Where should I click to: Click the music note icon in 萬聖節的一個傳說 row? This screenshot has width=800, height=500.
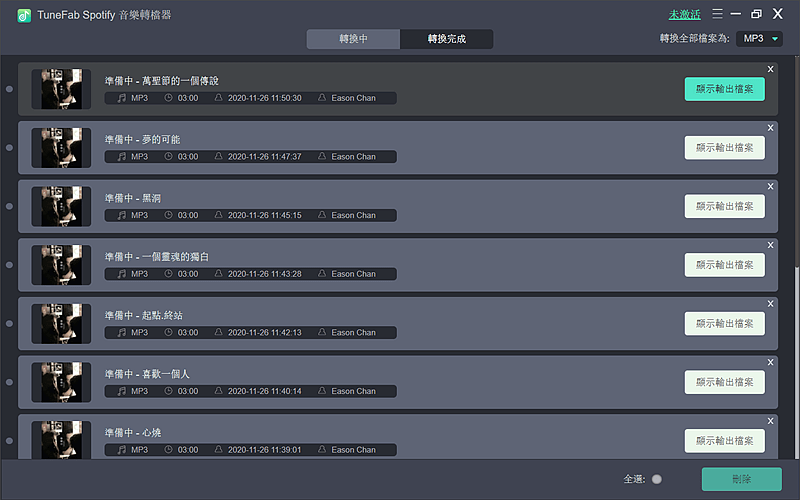tap(121, 98)
